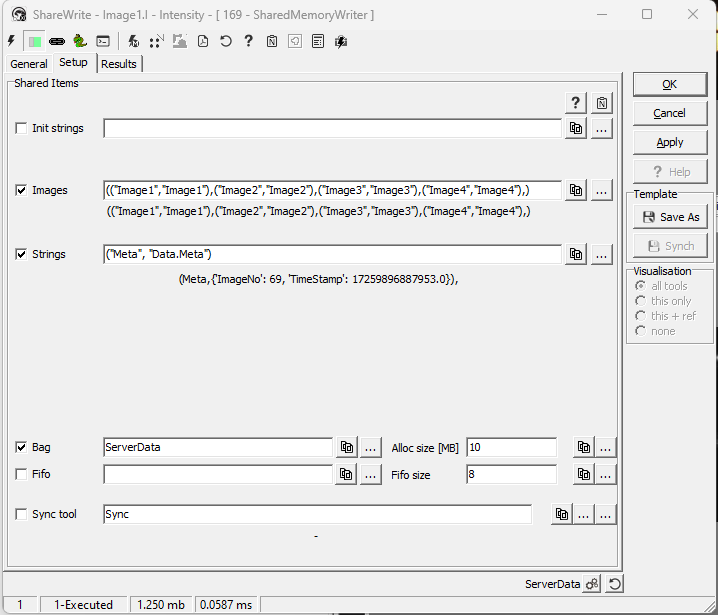
Task: Click gears icon next to ServerData label
Action: (x=592, y=584)
